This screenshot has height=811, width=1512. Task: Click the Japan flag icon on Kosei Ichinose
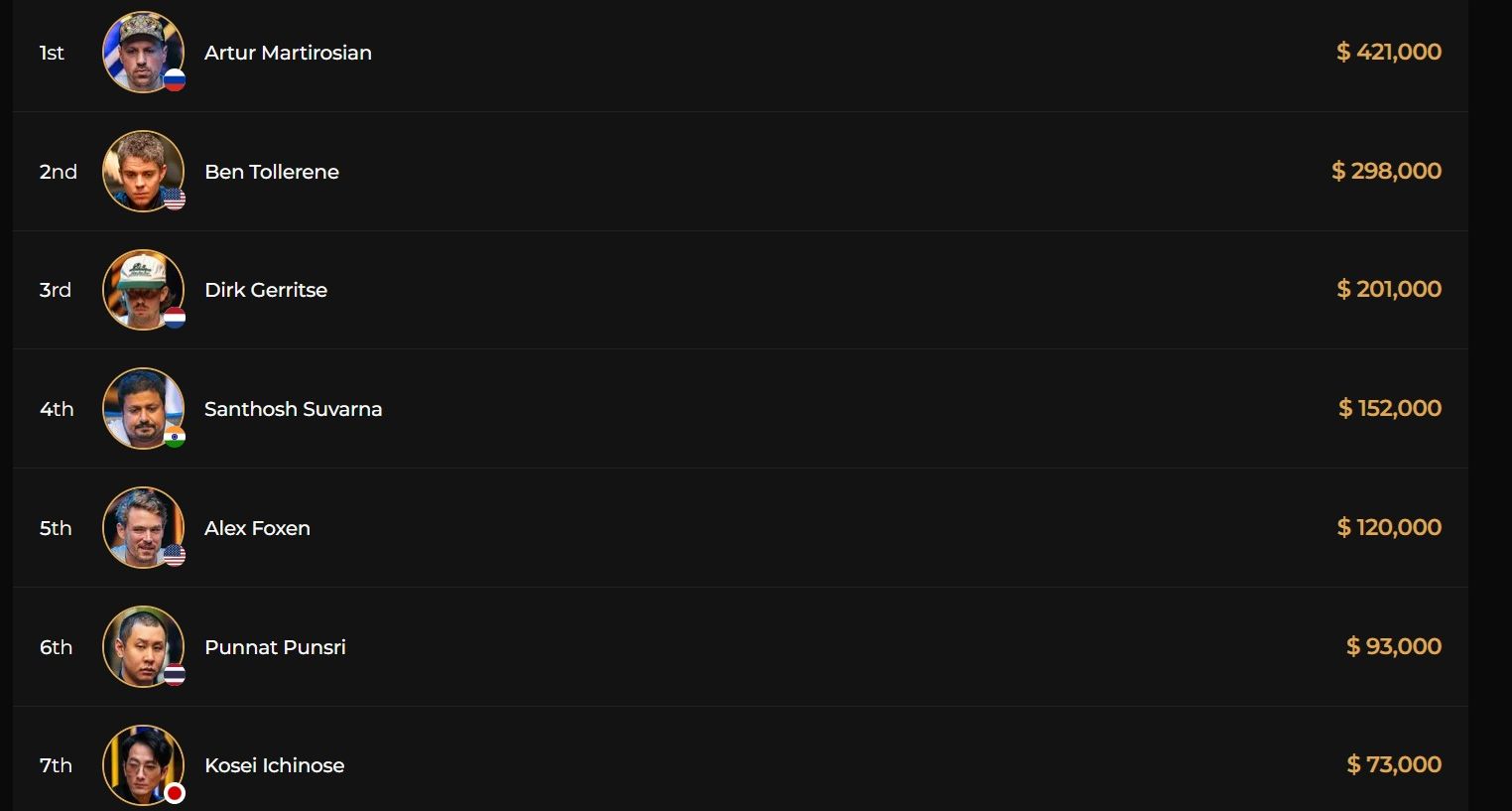[175, 793]
